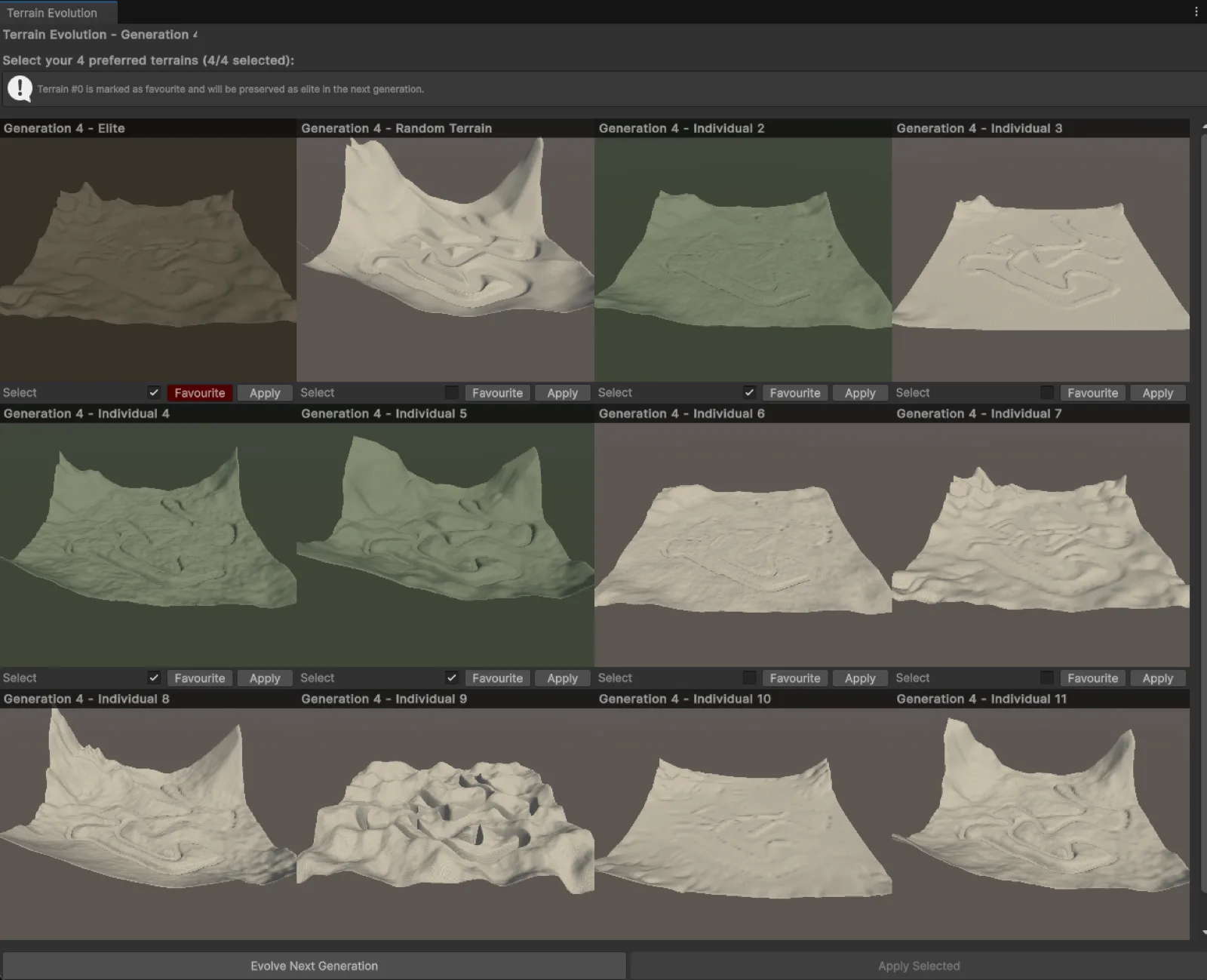Click Evolve Next Generation
The width and height of the screenshot is (1207, 980).
point(314,966)
